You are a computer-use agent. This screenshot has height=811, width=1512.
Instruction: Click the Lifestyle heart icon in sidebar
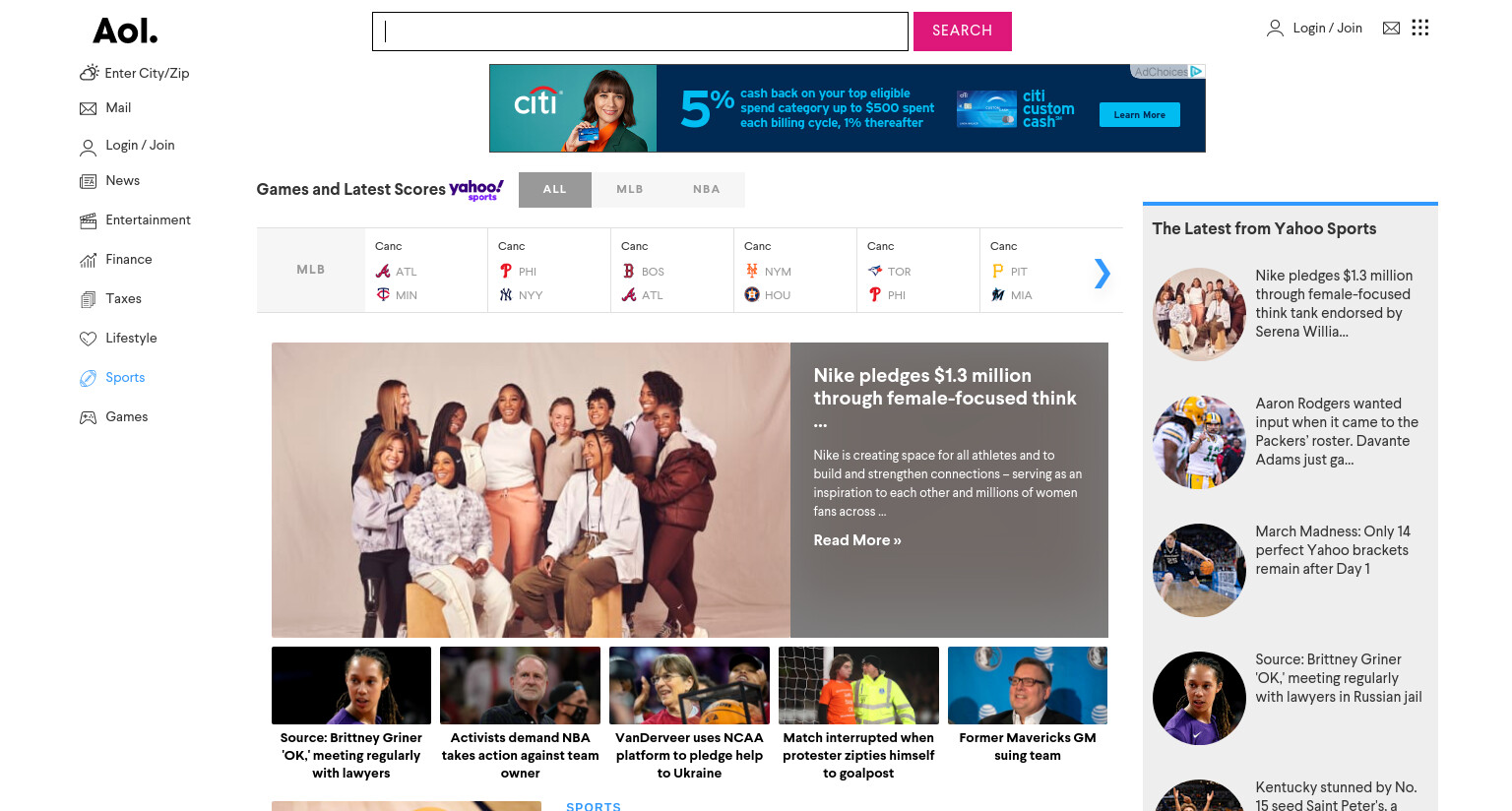(x=89, y=339)
